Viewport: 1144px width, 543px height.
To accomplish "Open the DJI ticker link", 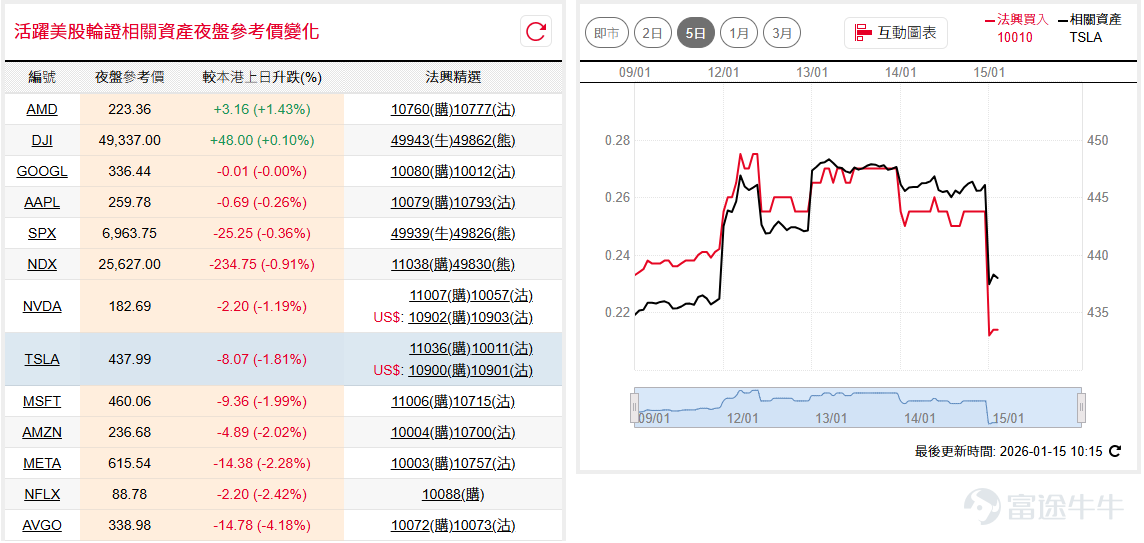I will (42, 140).
